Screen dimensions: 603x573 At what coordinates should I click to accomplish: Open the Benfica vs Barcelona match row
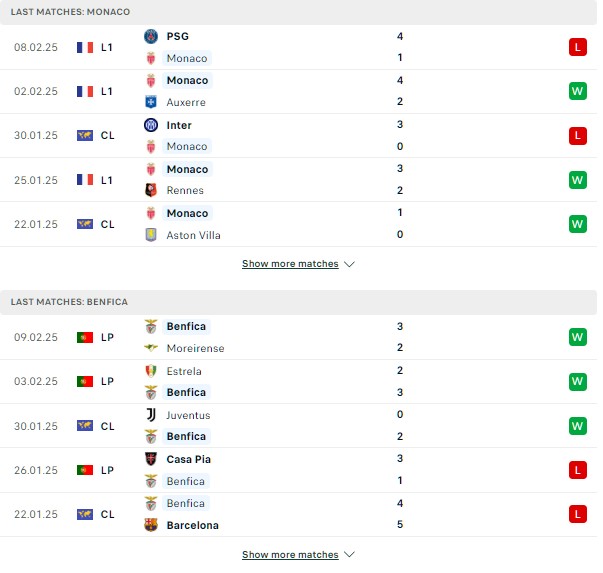coord(298,515)
